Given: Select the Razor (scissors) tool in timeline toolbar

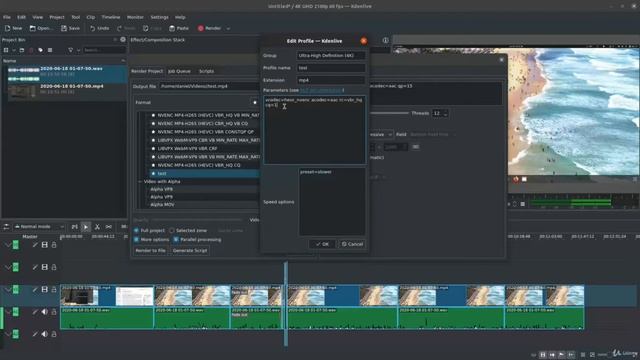Looking at the screenshot, I should point(97,227).
